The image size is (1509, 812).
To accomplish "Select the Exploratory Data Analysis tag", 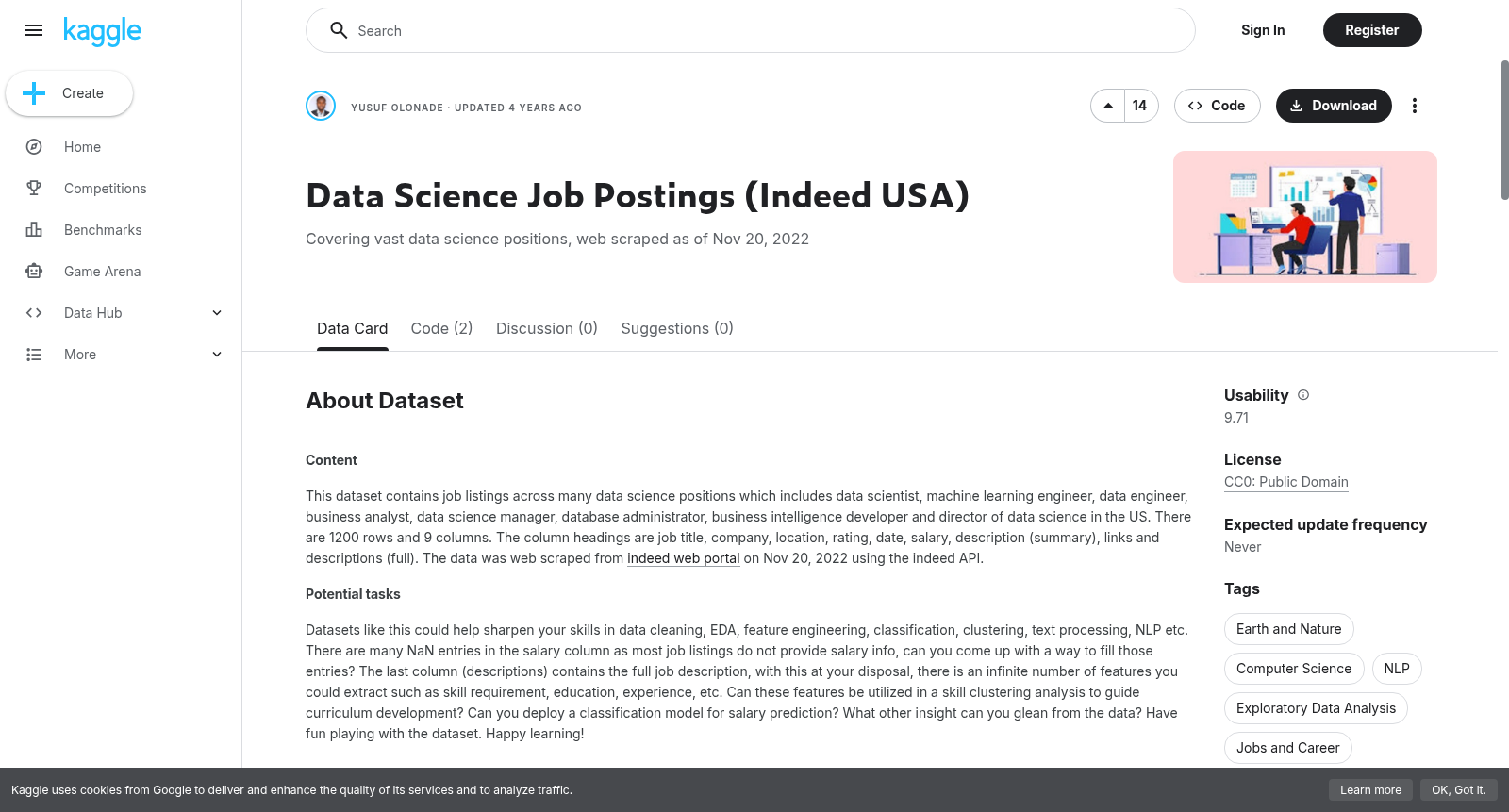I will [1316, 708].
